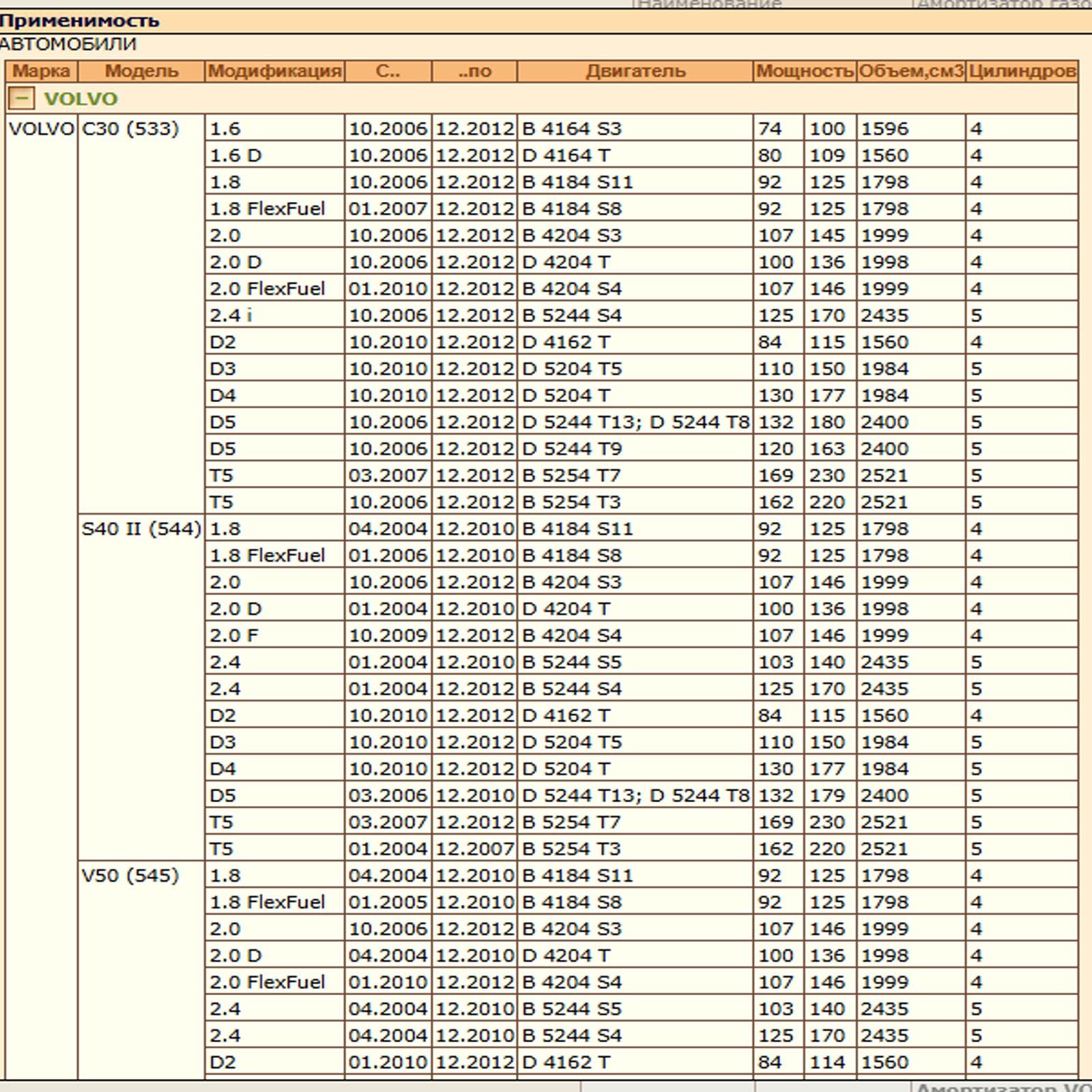Click the ..по end date header
Viewport: 1092px width, 1092px height.
(x=474, y=71)
